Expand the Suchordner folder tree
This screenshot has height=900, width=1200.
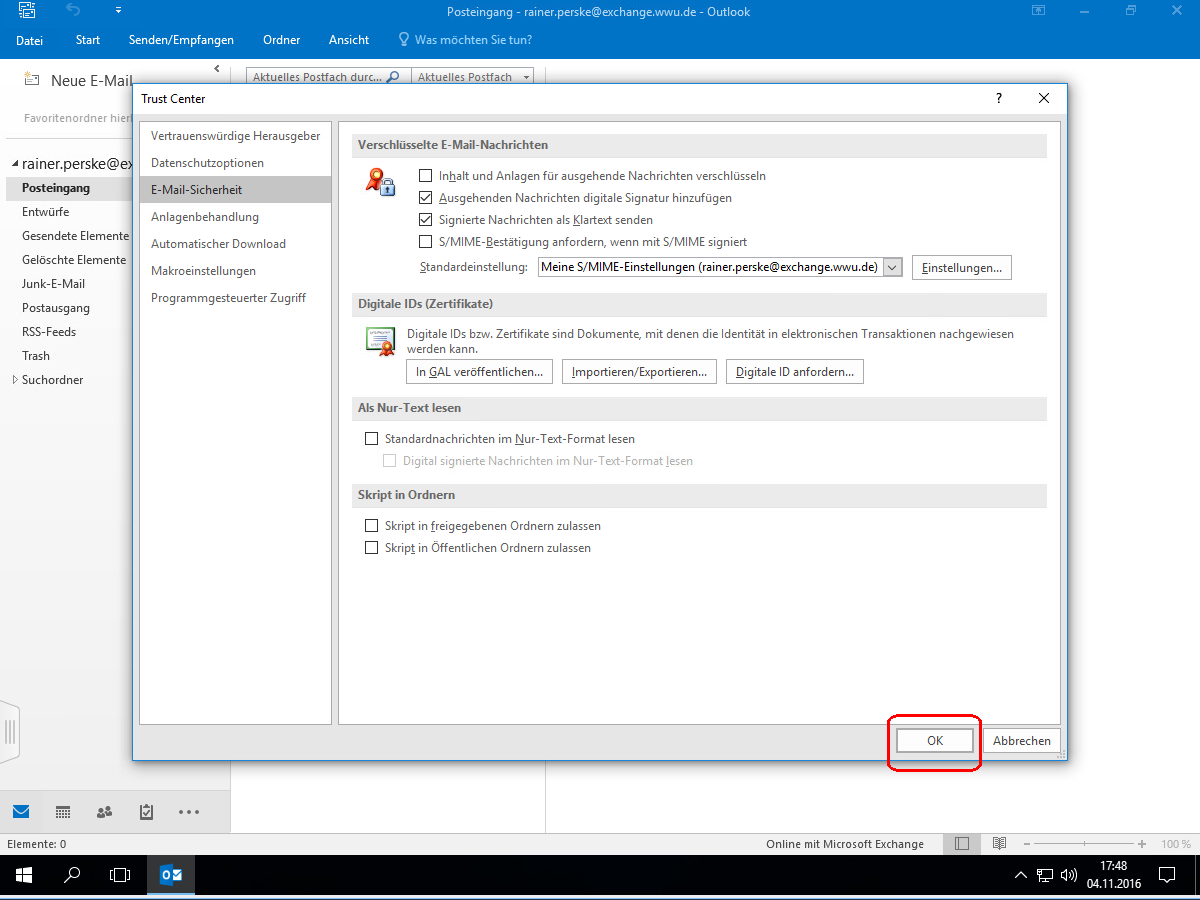[x=14, y=380]
